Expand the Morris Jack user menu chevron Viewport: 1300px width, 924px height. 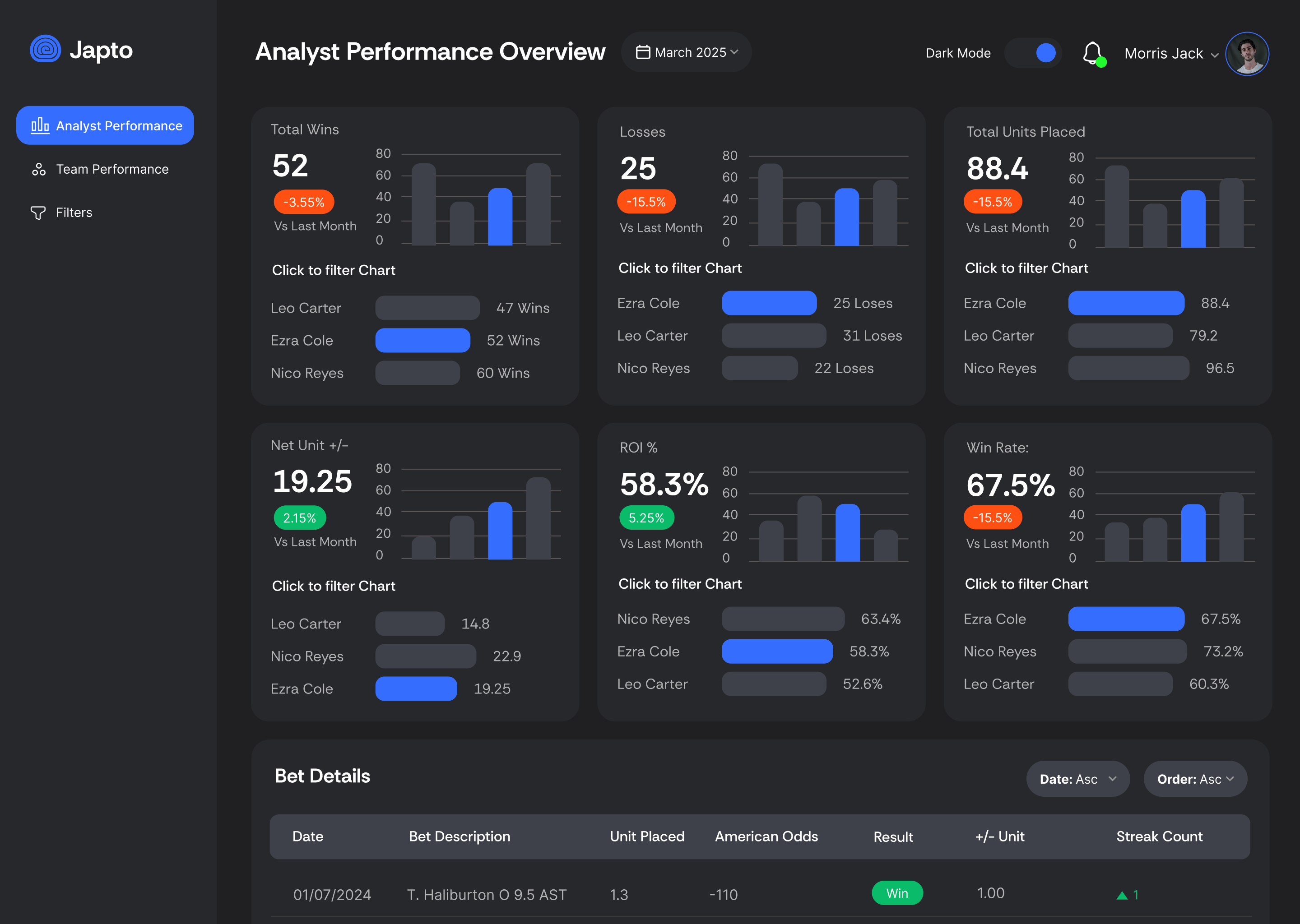[1215, 55]
